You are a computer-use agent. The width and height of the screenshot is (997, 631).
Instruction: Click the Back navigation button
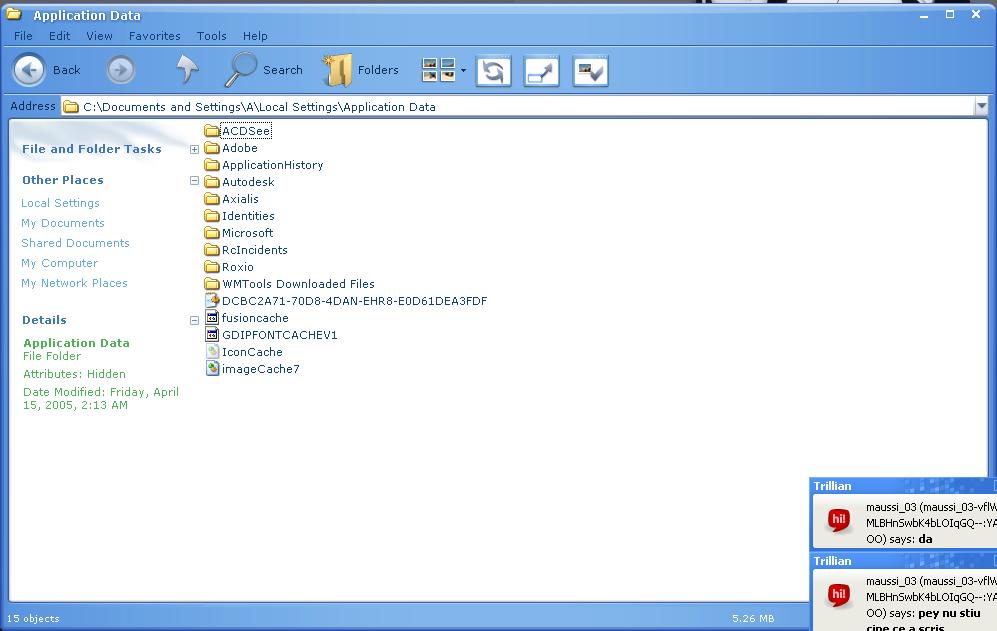point(47,70)
